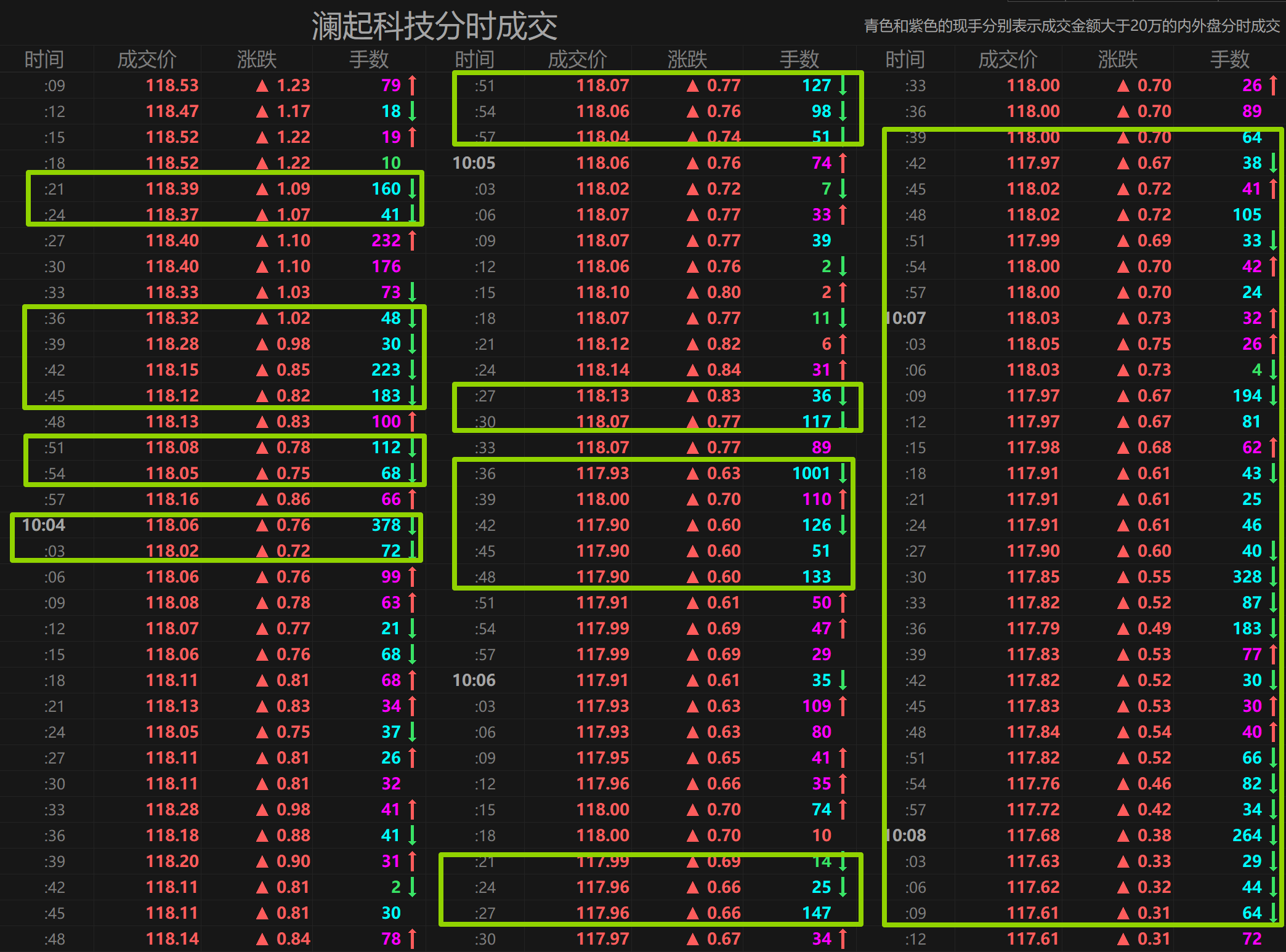The width and height of the screenshot is (1286, 952).
Task: Click price 117.68 at 10:08
Action: coord(1033,835)
